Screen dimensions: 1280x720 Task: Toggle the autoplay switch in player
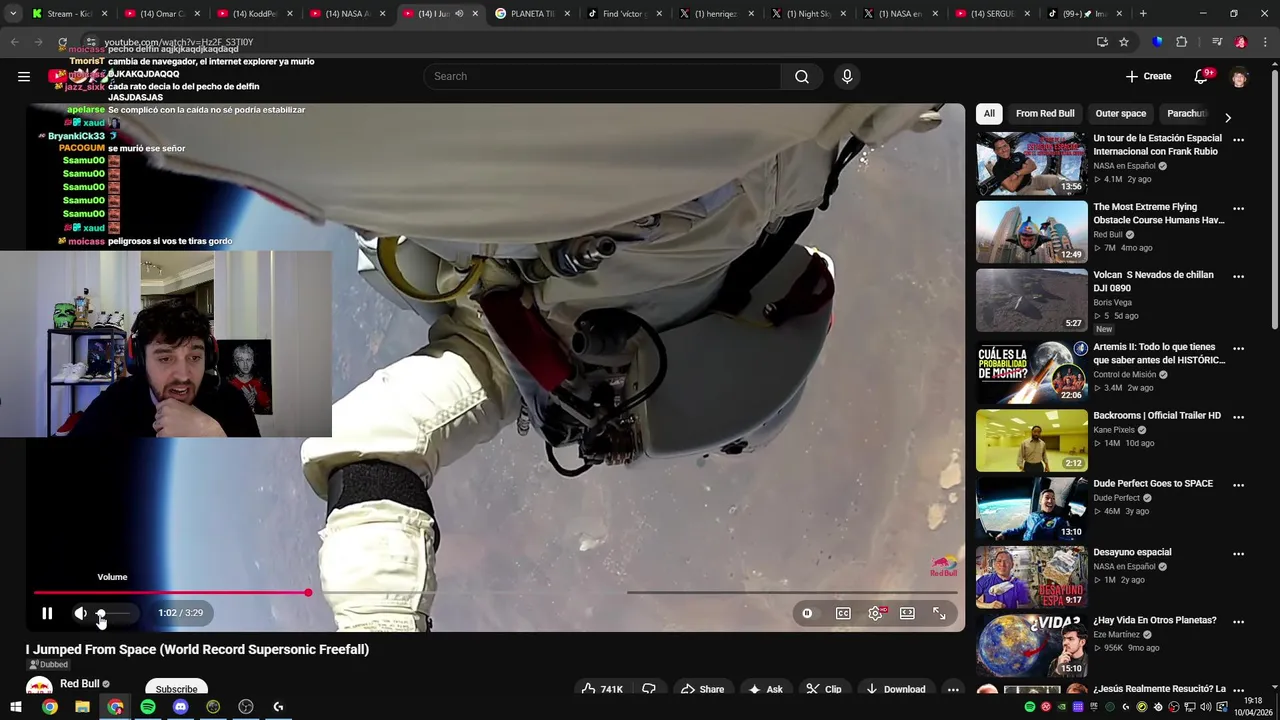(807, 613)
